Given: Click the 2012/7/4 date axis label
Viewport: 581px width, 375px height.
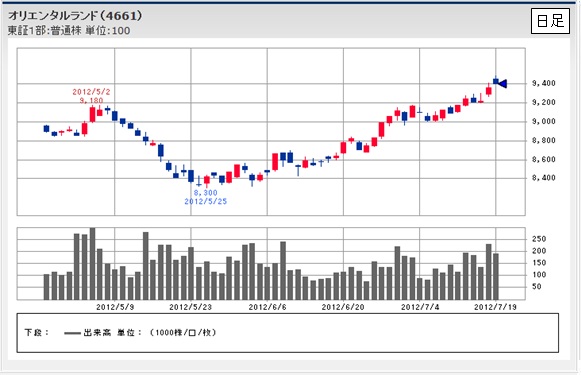Looking at the screenshot, I should pyautogui.click(x=420, y=307).
